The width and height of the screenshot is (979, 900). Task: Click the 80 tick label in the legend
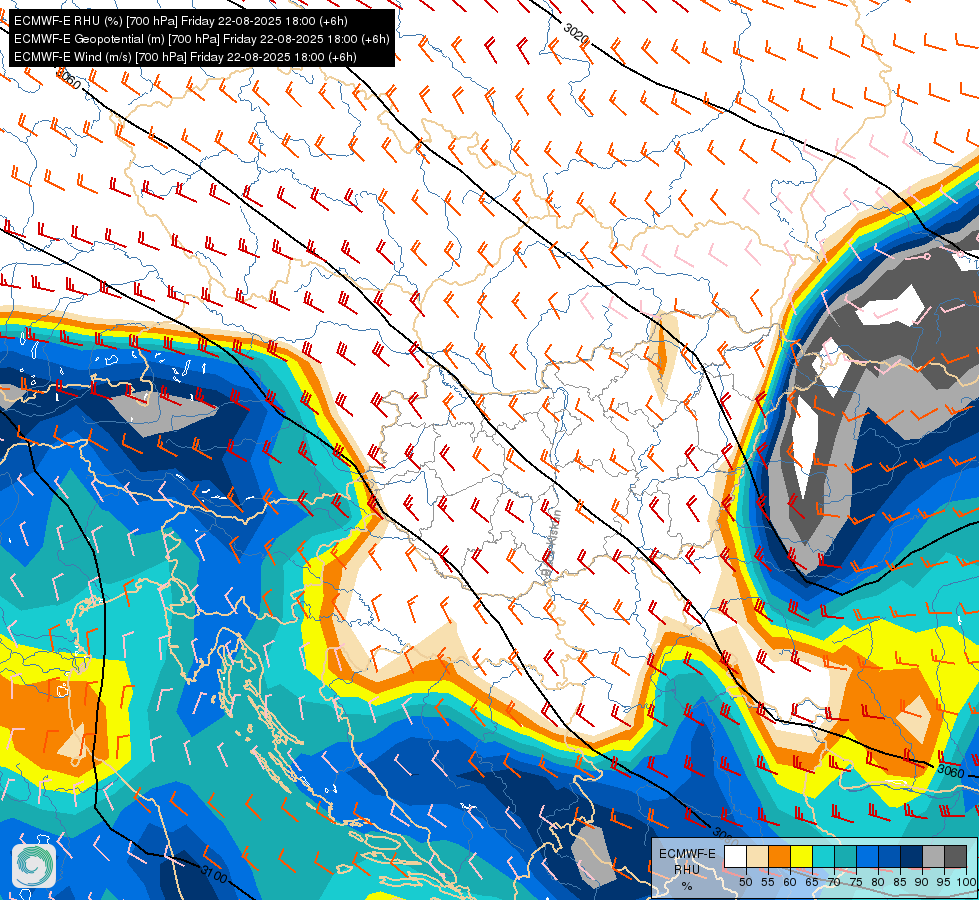click(878, 882)
